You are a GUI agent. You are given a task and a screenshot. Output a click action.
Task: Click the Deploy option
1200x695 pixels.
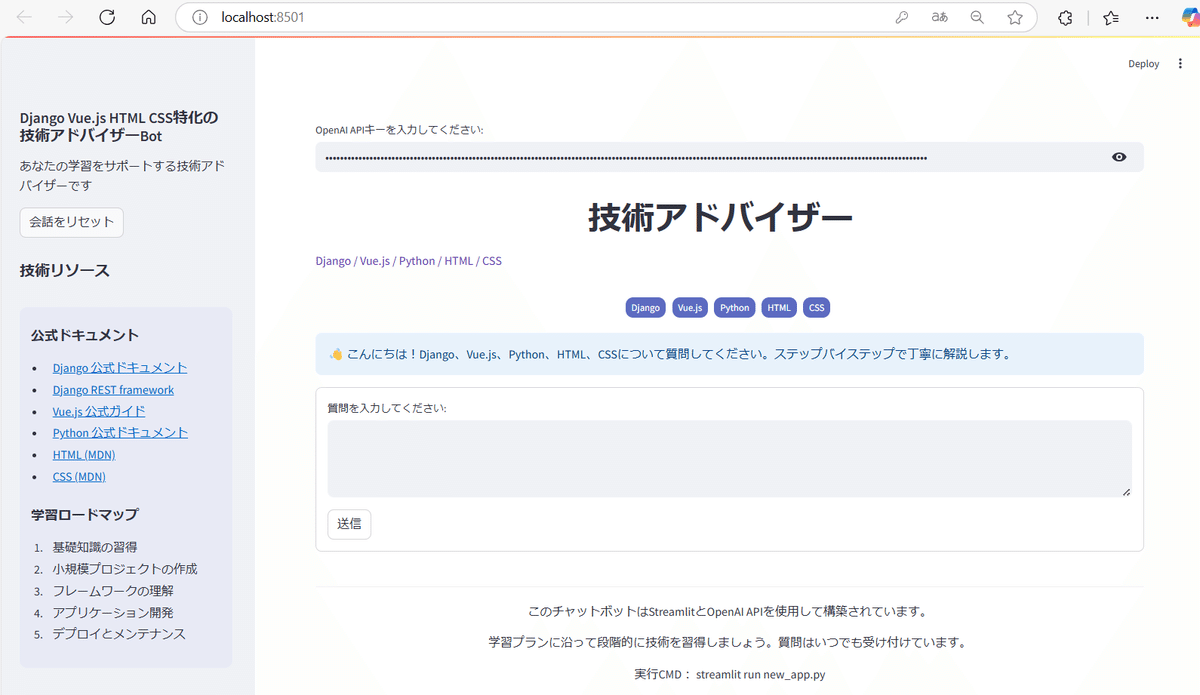[x=1143, y=63]
